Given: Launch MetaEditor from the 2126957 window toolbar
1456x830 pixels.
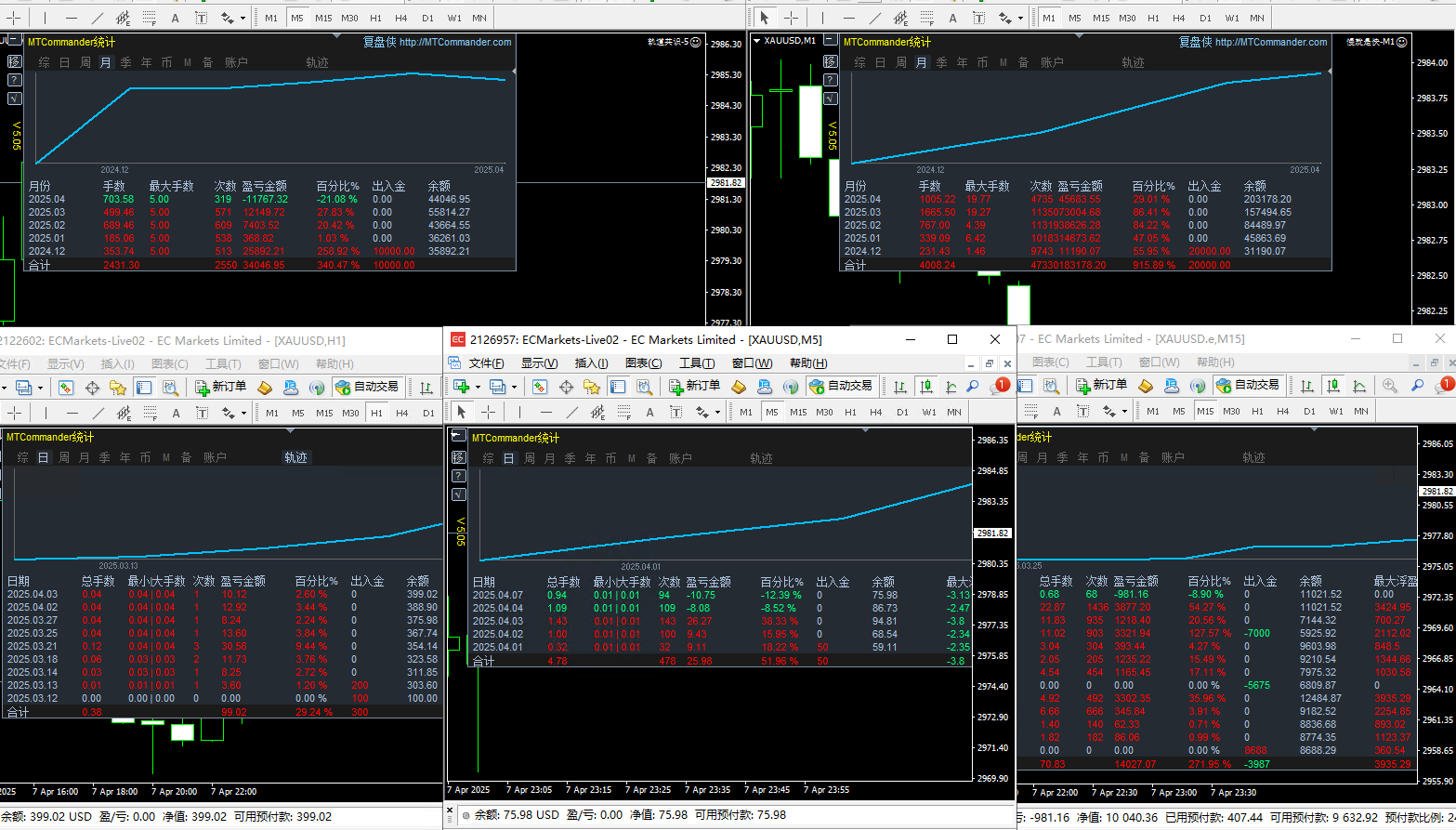Looking at the screenshot, I should [x=740, y=386].
